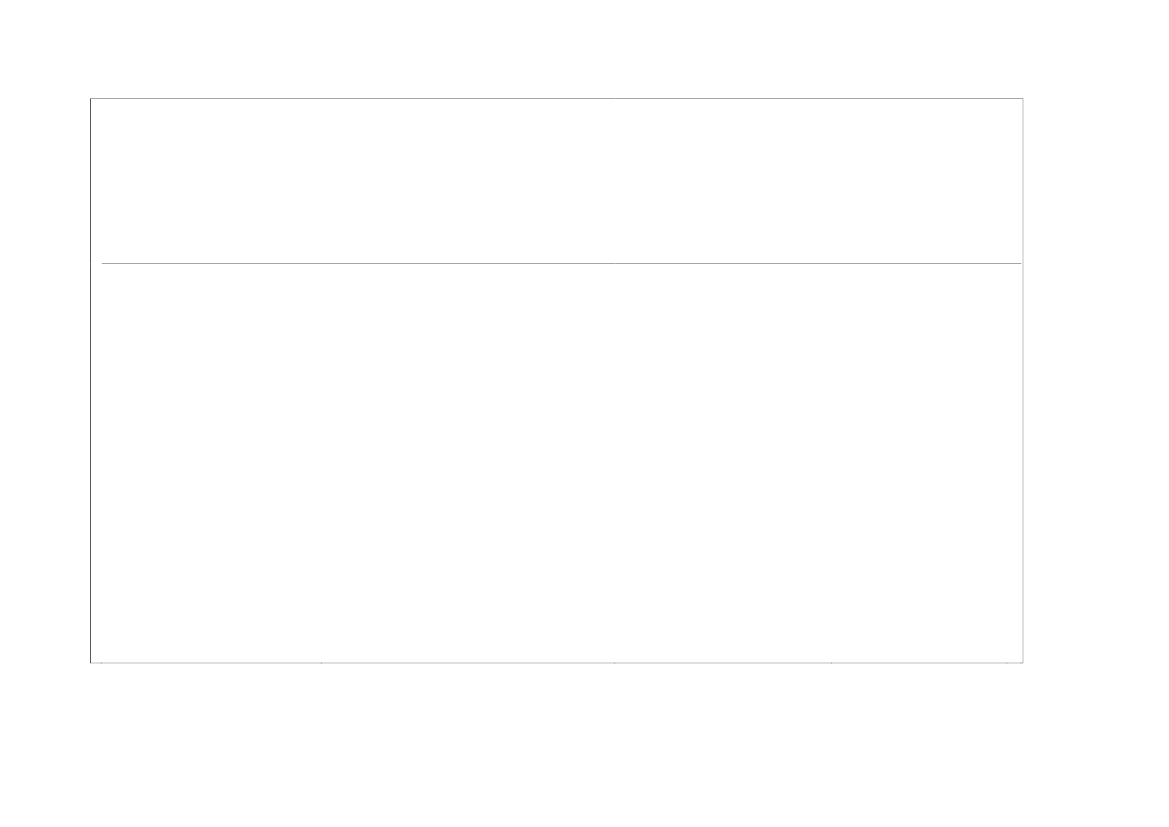This screenshot has width=1169, height=827.
Task: Click the second tick mark on the bottom axis
Action: tap(321, 662)
